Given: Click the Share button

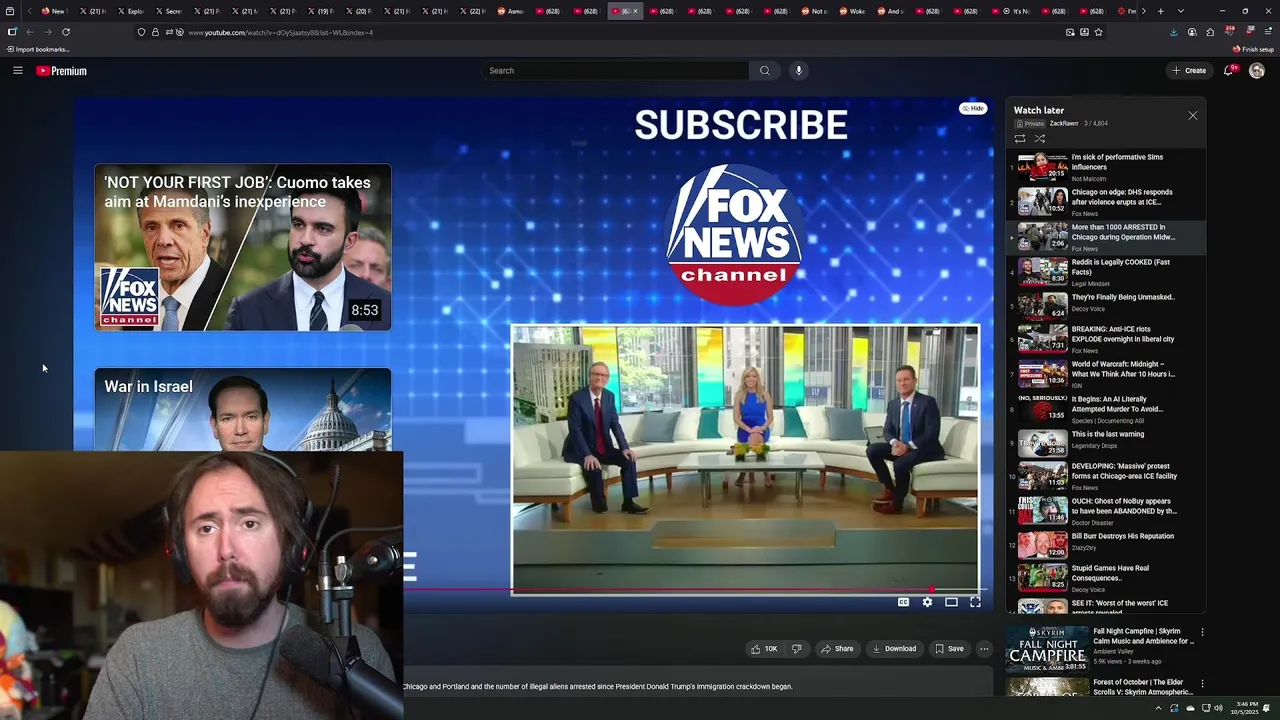Looking at the screenshot, I should pyautogui.click(x=837, y=648).
